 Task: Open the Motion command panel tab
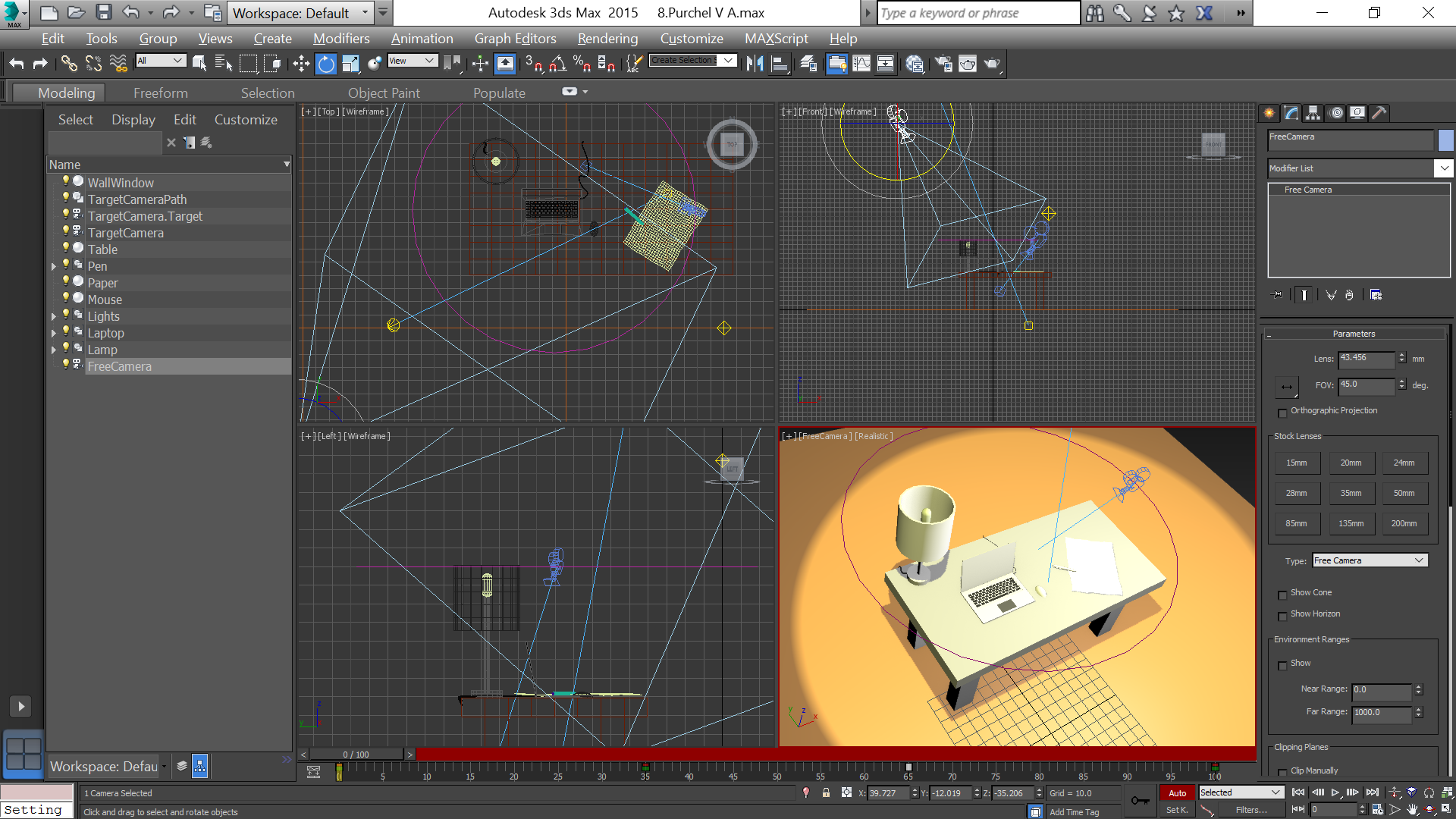(1336, 113)
